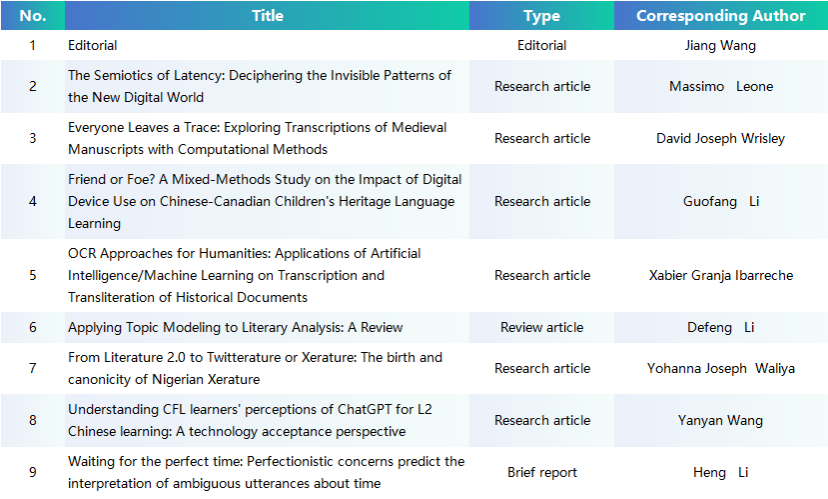Screen dimensions: 828x499
Task: Open 'Applying Topic Modeling to Literary Analysis' review
Action: 235,327
